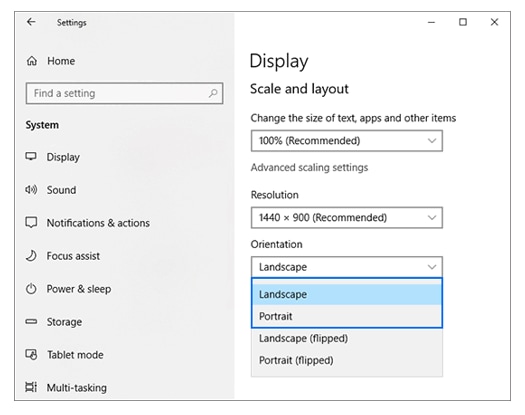
Task: Open the Multi-tasking icon
Action: pyautogui.click(x=31, y=387)
